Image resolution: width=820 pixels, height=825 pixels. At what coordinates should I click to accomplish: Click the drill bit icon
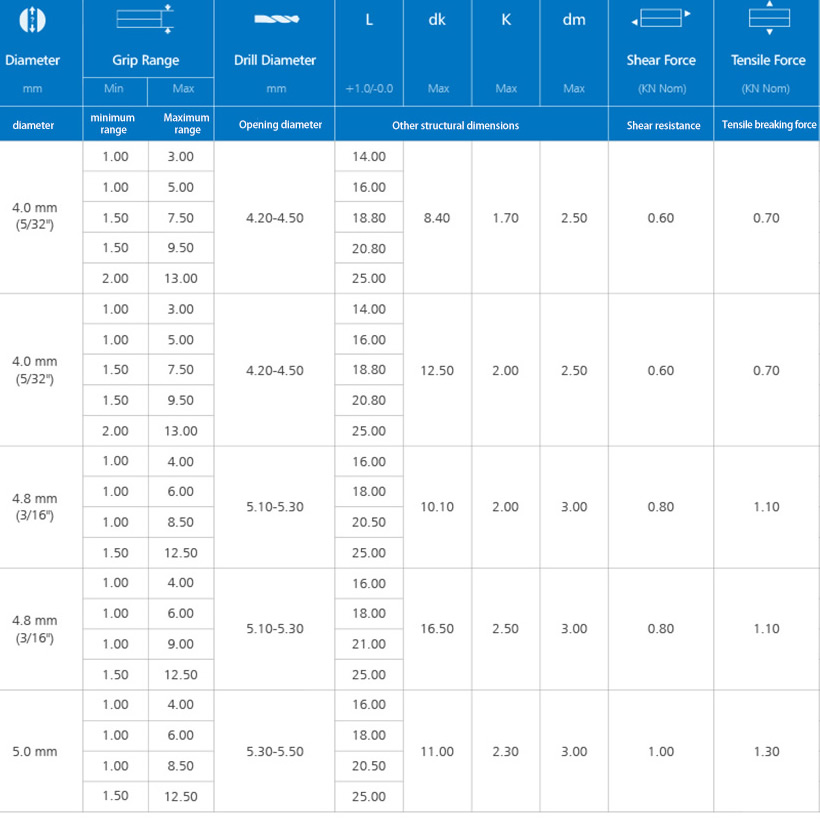[274, 19]
